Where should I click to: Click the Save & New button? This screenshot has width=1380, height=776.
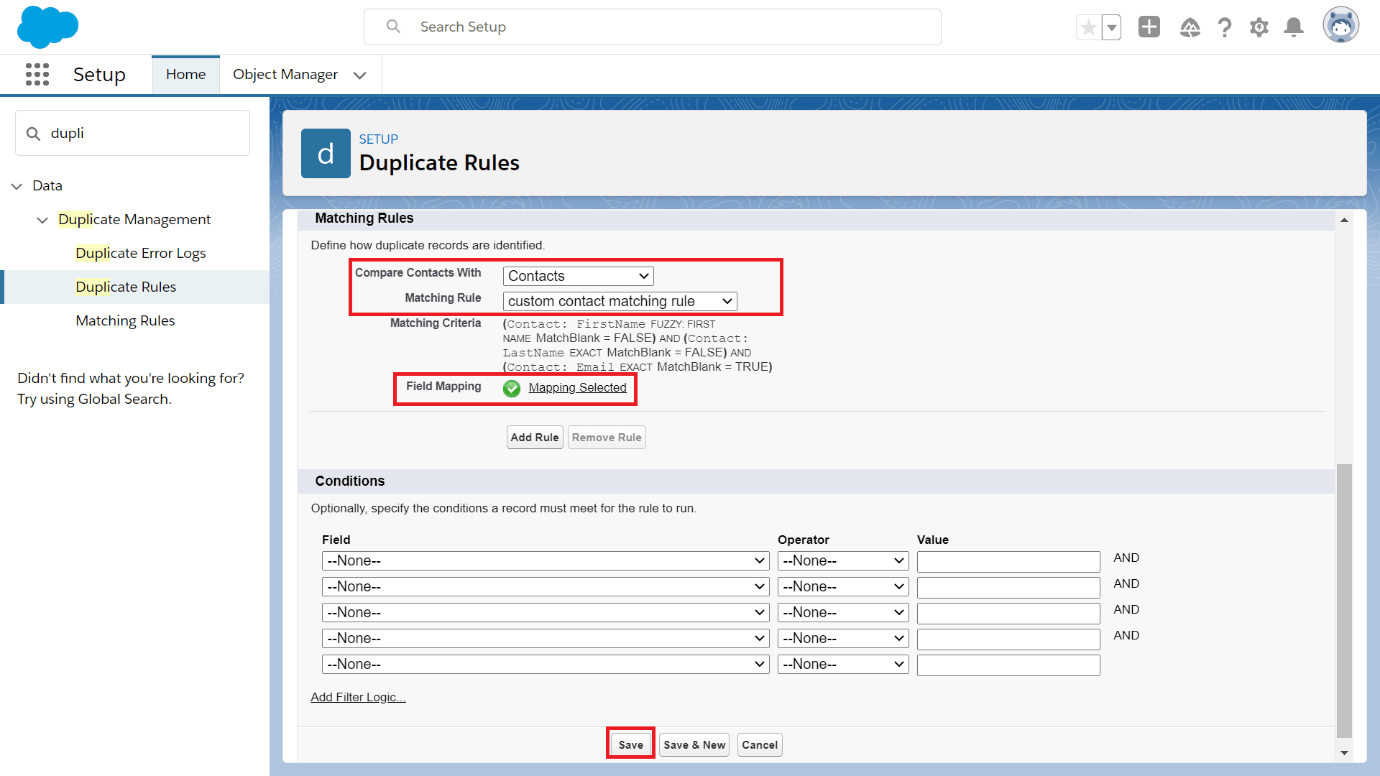point(694,745)
